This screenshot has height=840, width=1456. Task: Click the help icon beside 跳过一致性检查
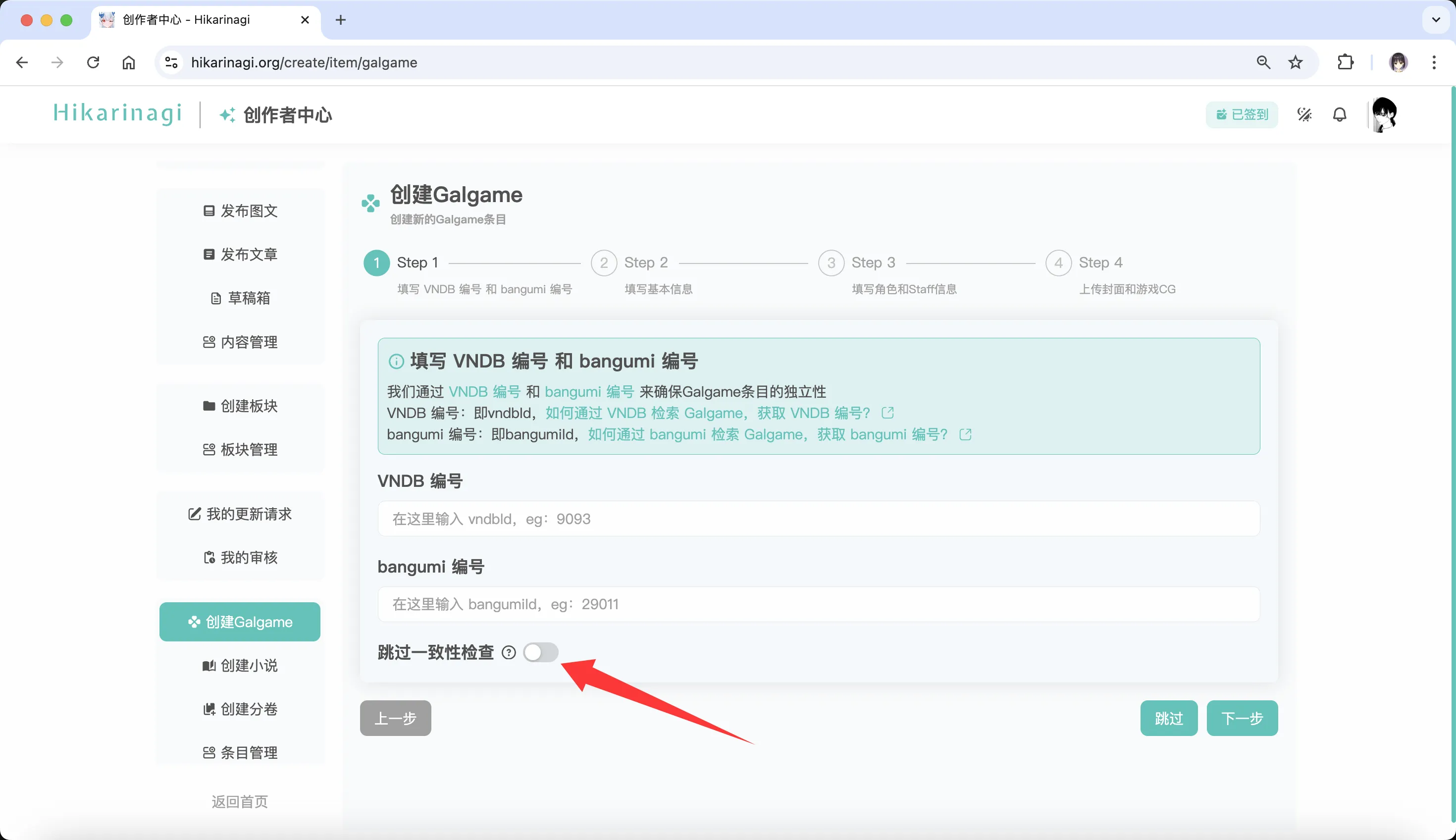tap(508, 652)
